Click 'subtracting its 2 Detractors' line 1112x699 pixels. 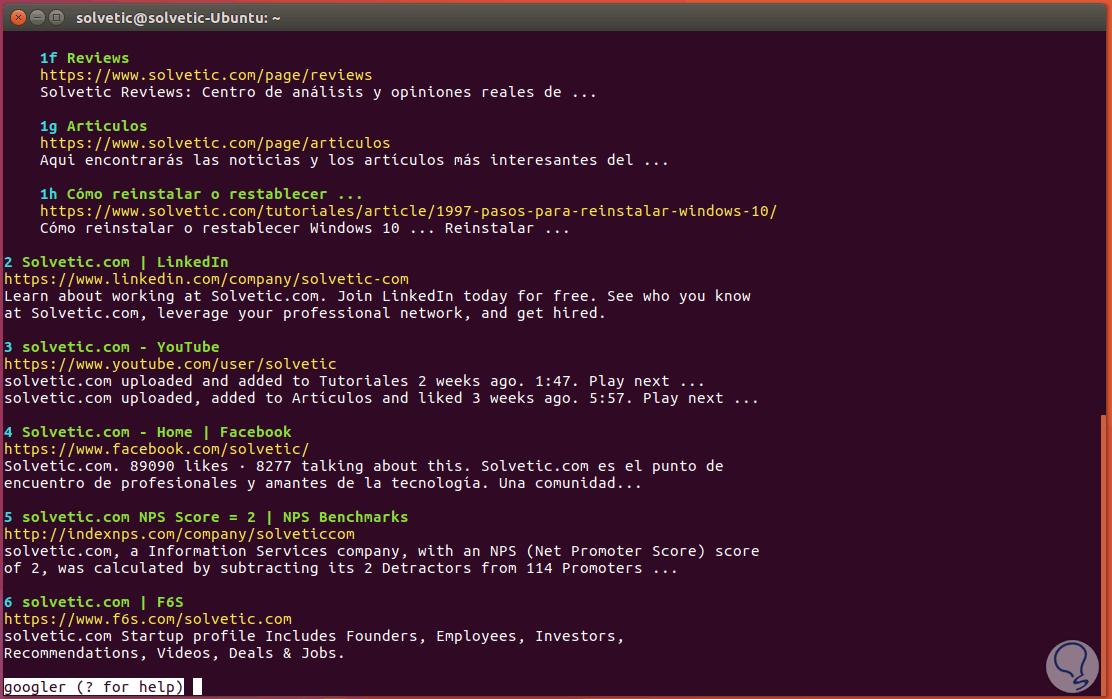coord(341,569)
